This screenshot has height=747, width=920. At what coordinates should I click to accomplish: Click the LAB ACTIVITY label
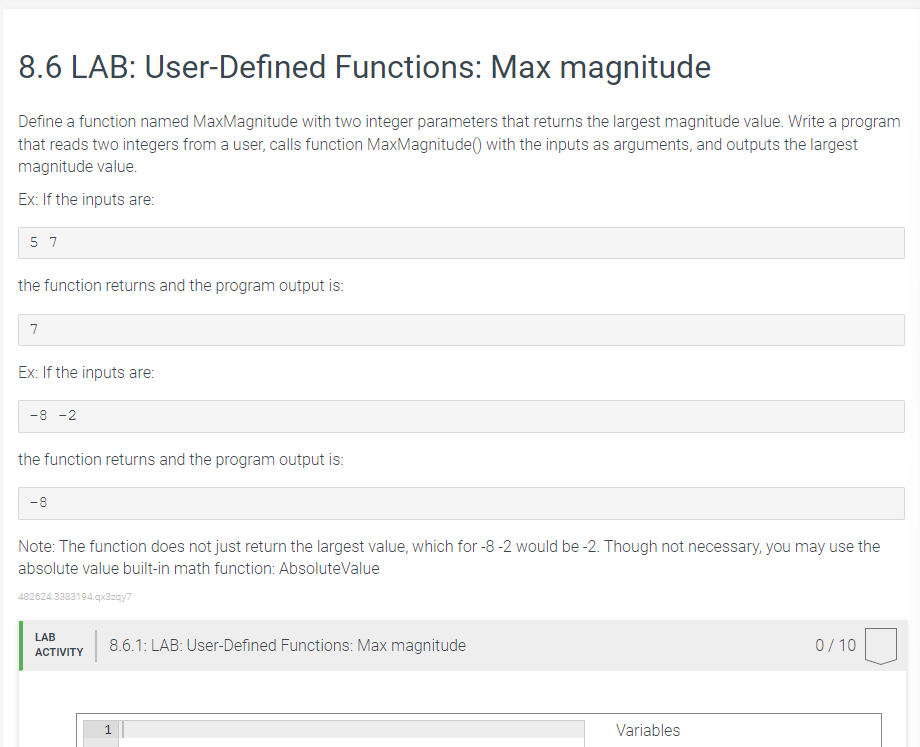coord(59,645)
